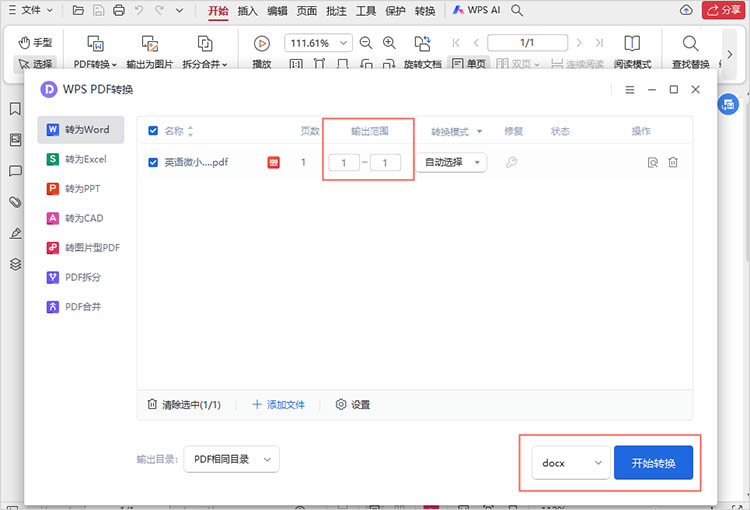This screenshot has width=750, height=510.
Task: Click the 输出为图片 tool
Action: [x=150, y=53]
